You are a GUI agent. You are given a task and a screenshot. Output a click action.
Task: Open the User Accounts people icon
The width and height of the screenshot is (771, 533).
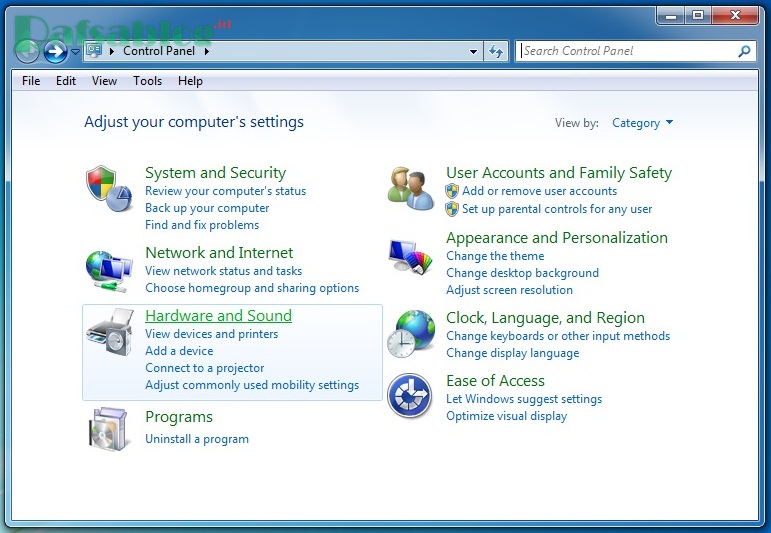[411, 189]
